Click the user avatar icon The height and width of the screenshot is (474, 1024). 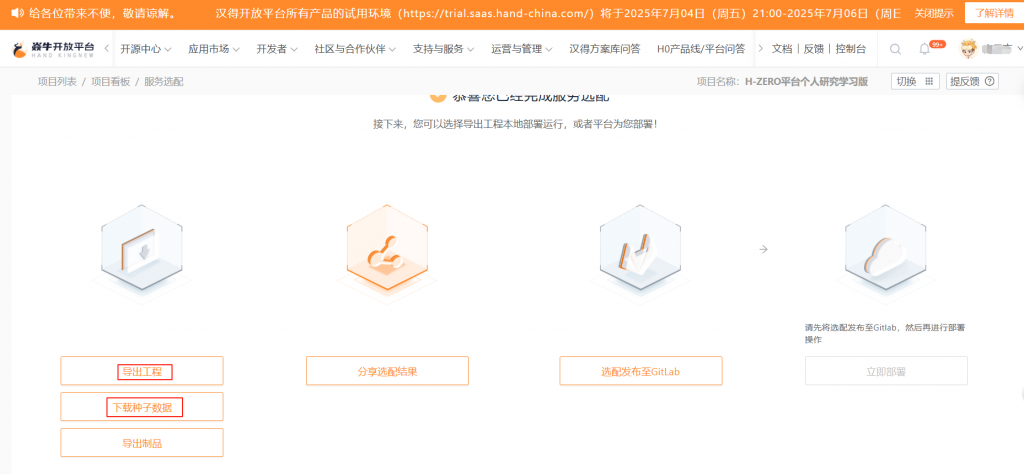(x=968, y=48)
